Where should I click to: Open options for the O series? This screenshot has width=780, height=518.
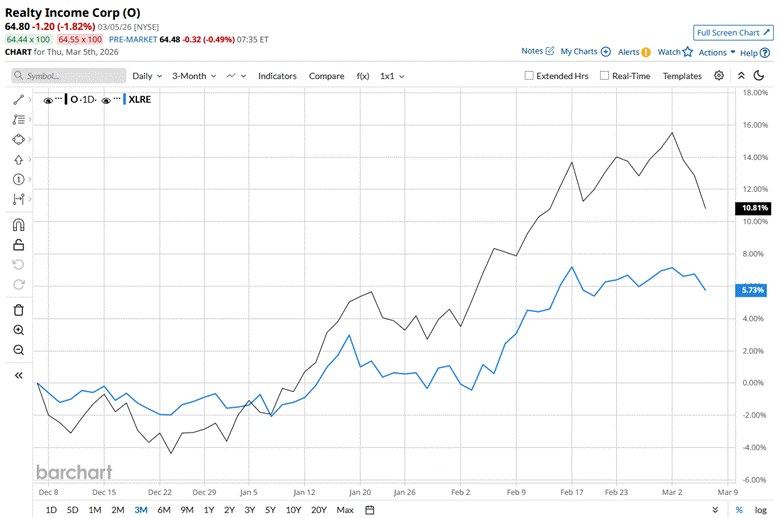[59, 99]
